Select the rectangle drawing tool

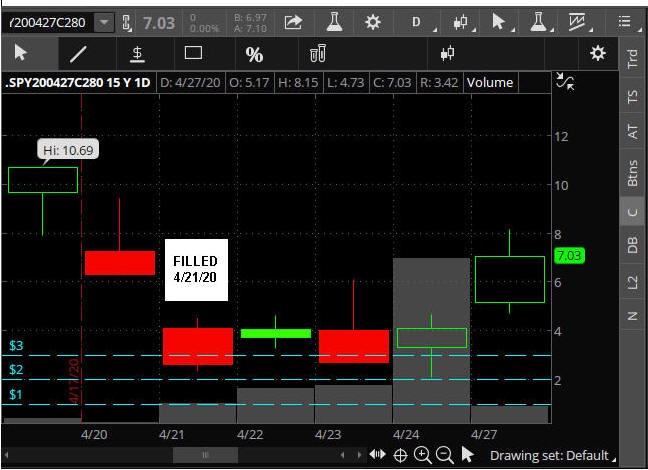pyautogui.click(x=193, y=53)
